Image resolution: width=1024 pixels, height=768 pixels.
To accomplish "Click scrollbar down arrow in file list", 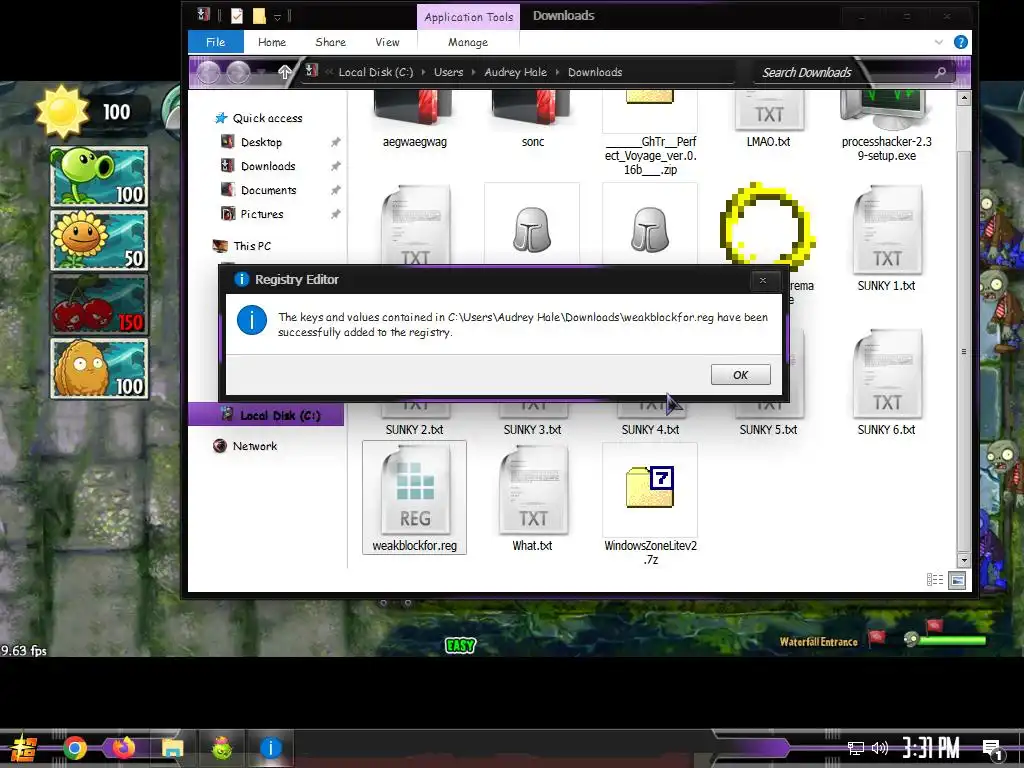I will tap(964, 560).
